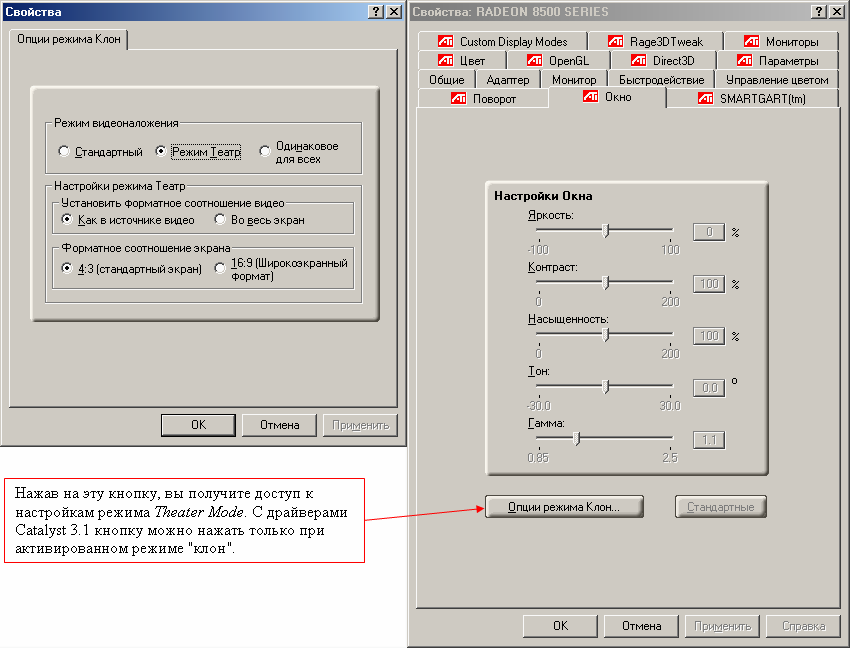Click OK in the Свойства clone dialog
The image size is (850, 648).
198,425
